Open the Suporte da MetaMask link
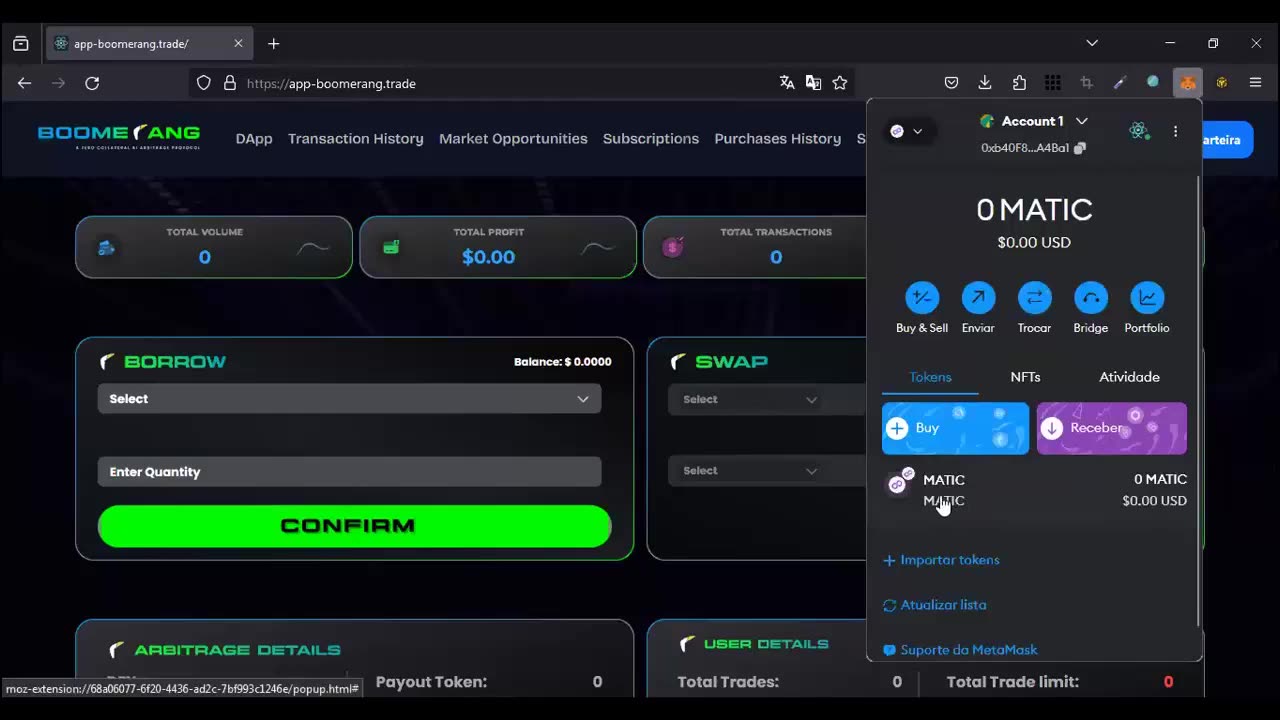 (960, 650)
